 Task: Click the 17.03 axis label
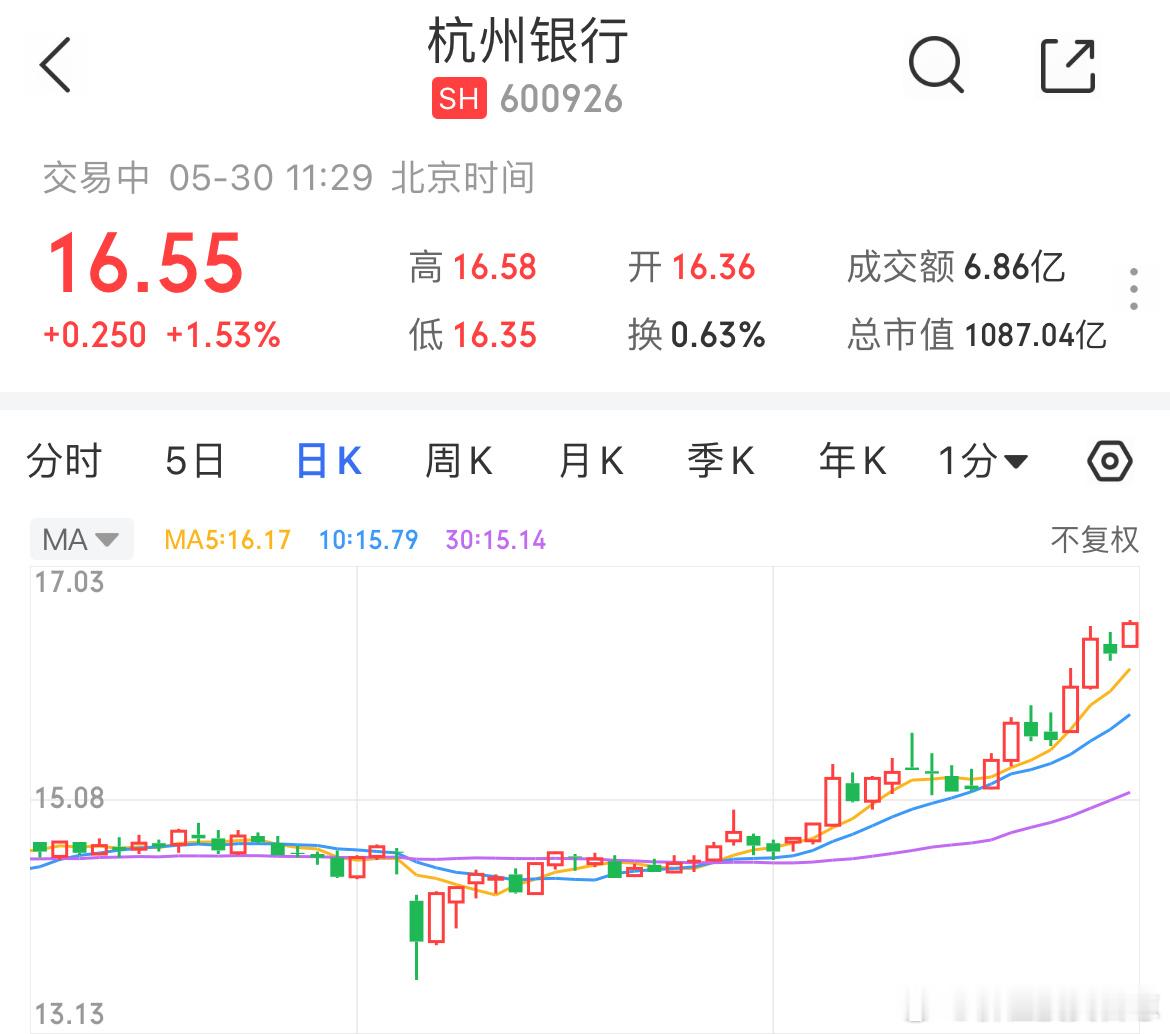[69, 582]
